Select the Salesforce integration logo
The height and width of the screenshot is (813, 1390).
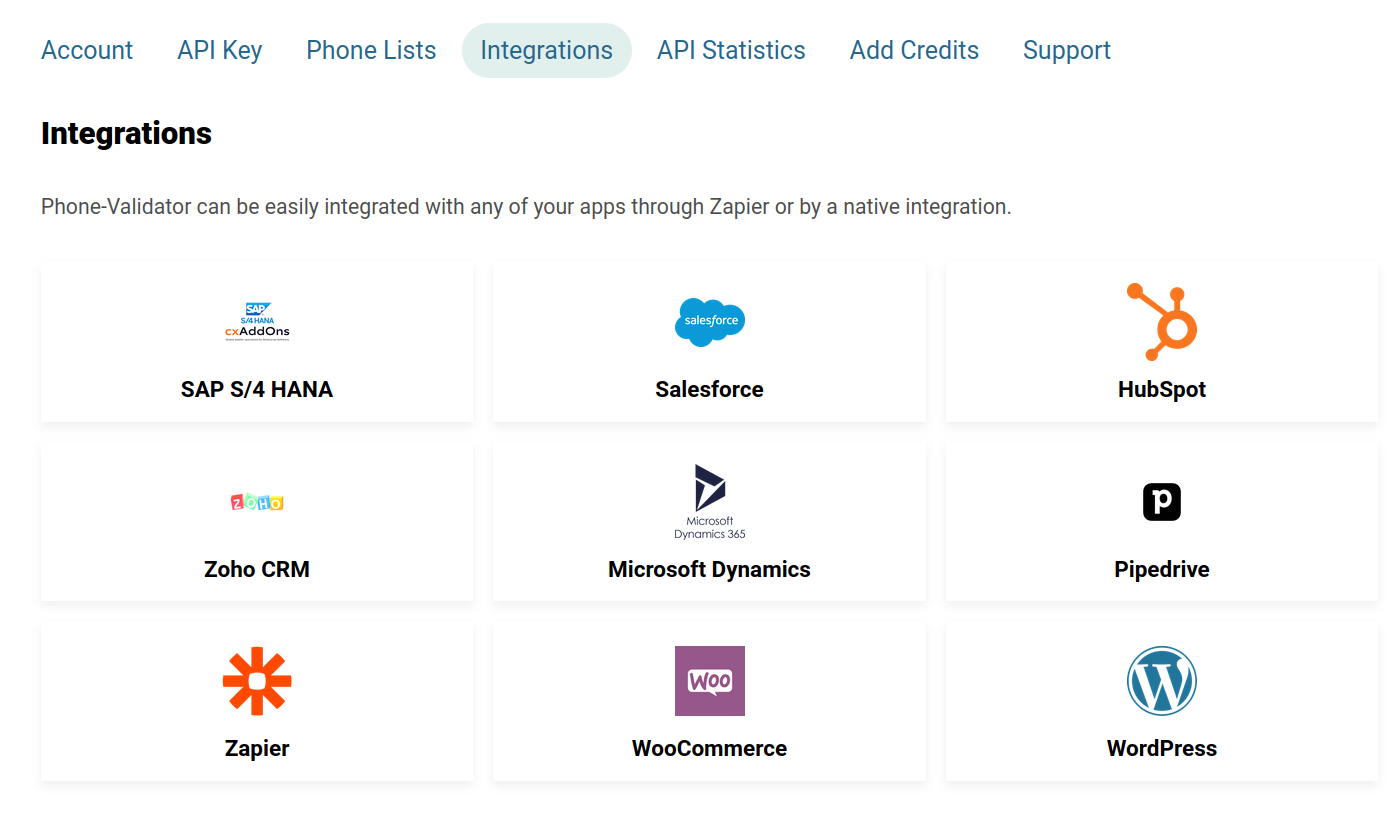click(710, 322)
